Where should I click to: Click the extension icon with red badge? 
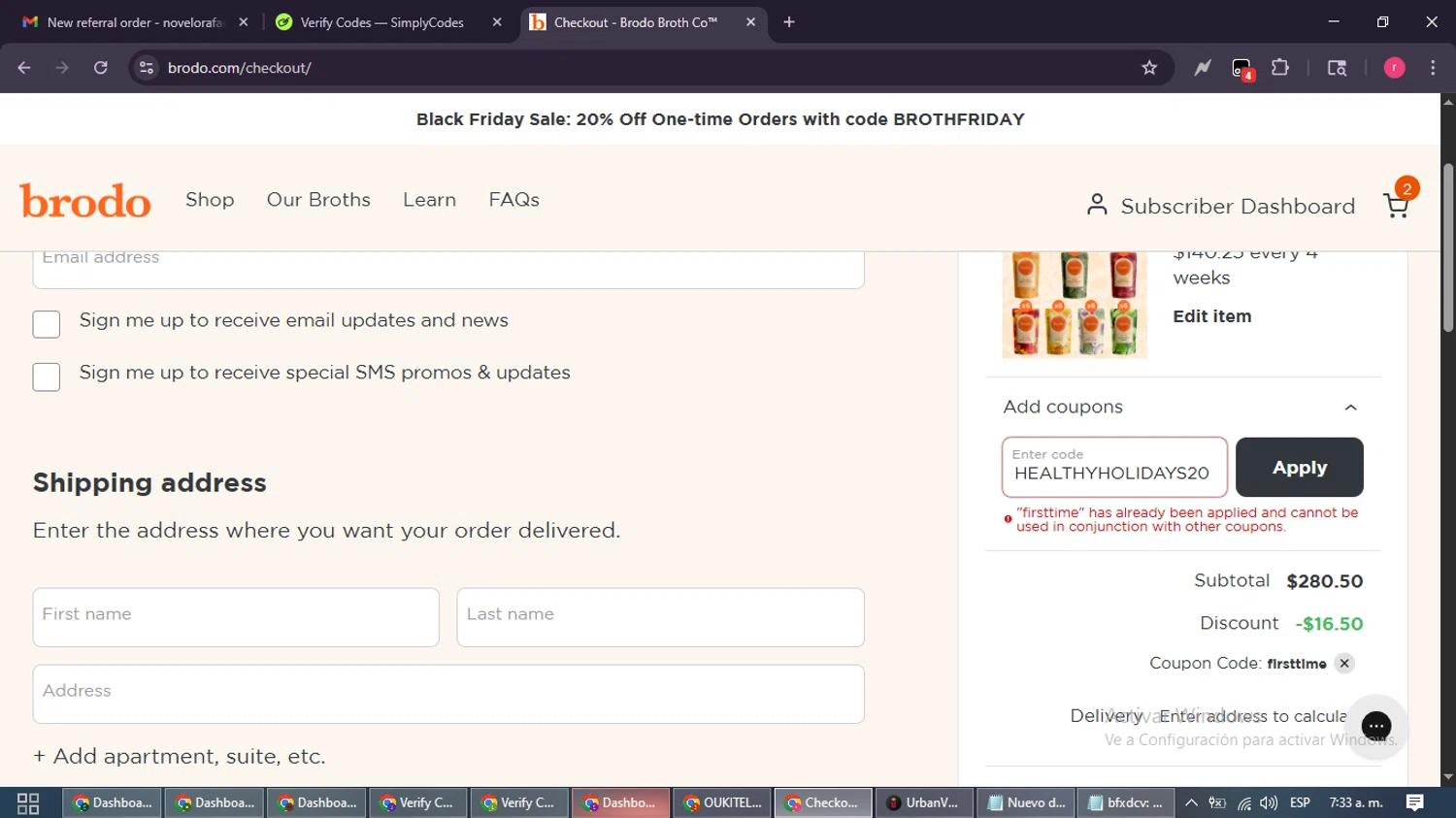(x=1242, y=69)
